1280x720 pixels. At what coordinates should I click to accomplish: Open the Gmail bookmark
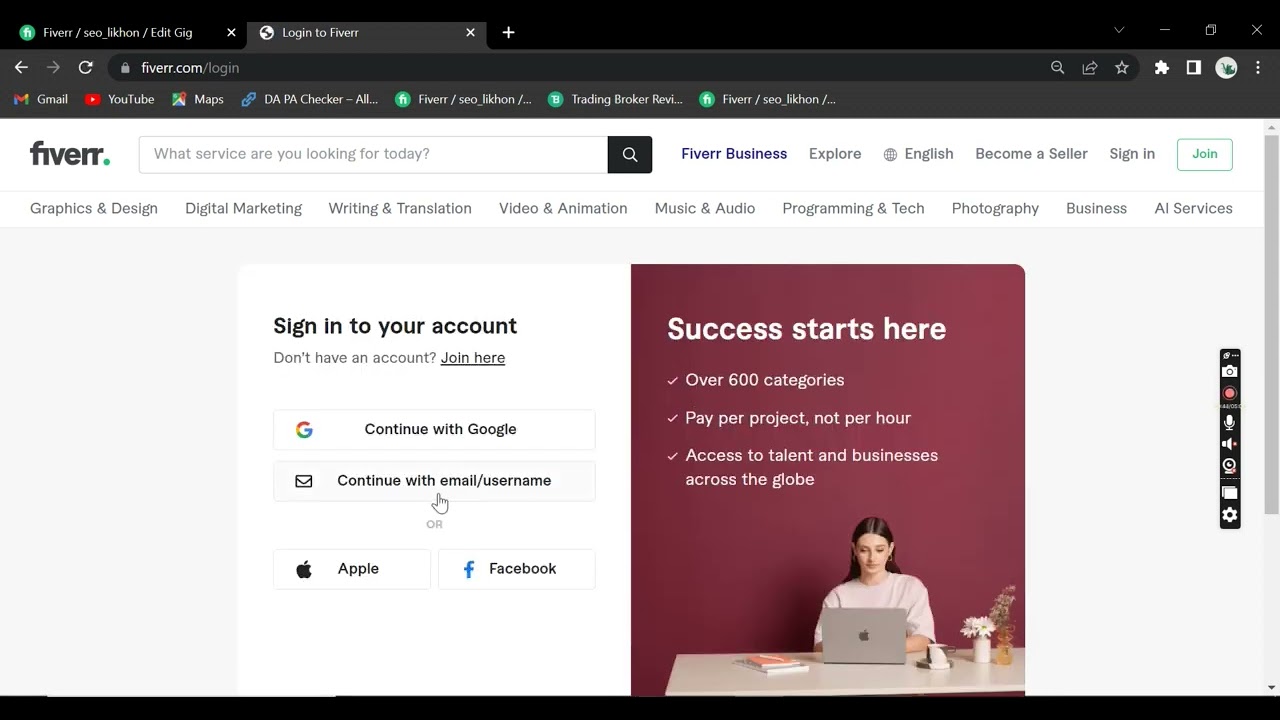[x=41, y=99]
